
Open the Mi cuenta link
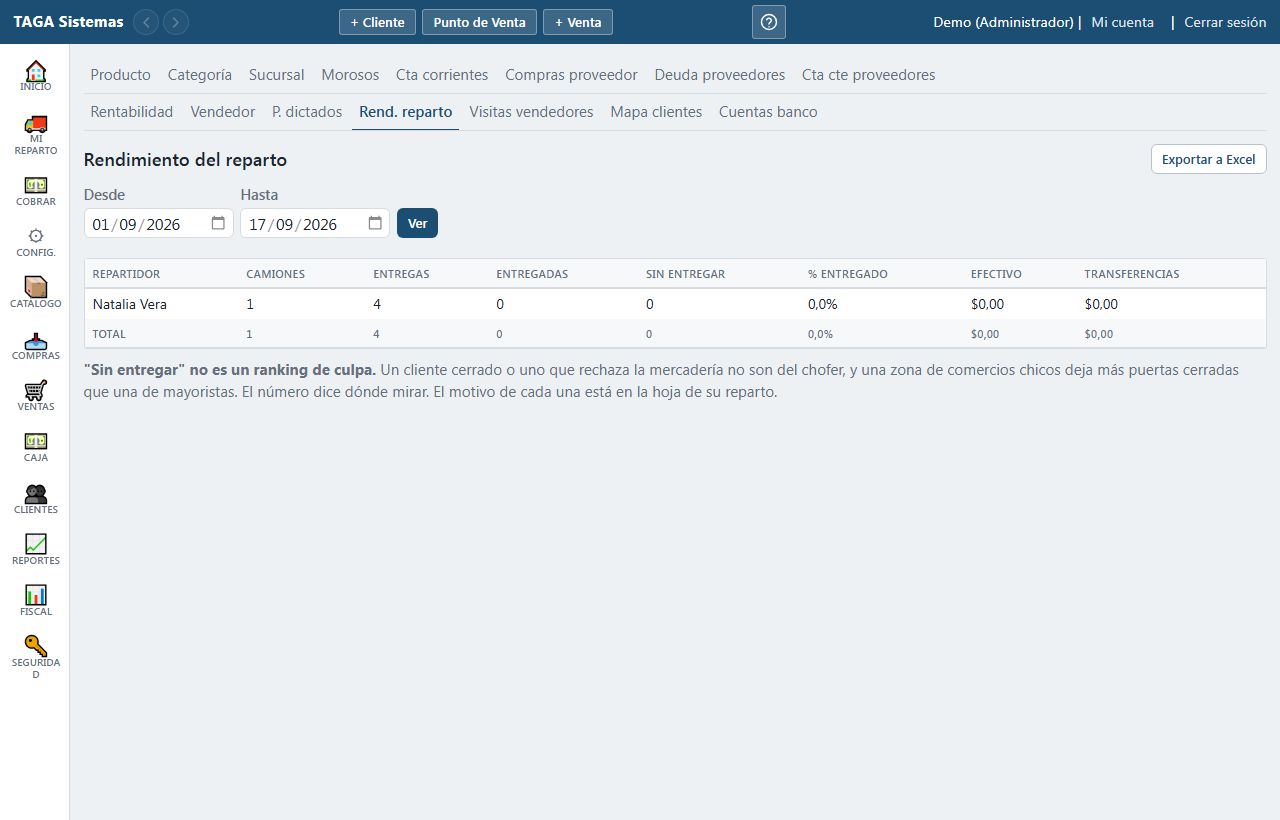[x=1122, y=22]
